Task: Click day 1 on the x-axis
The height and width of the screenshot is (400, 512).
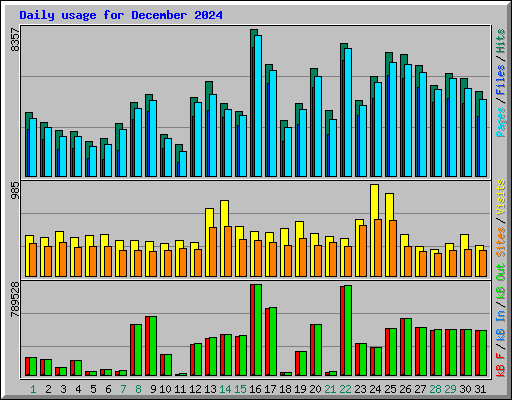Action: pos(33,389)
